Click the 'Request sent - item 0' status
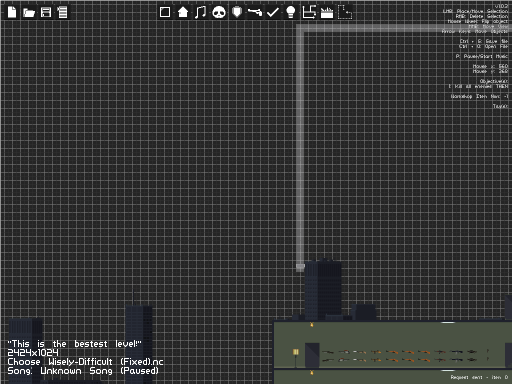The image size is (512, 384). [x=479, y=377]
